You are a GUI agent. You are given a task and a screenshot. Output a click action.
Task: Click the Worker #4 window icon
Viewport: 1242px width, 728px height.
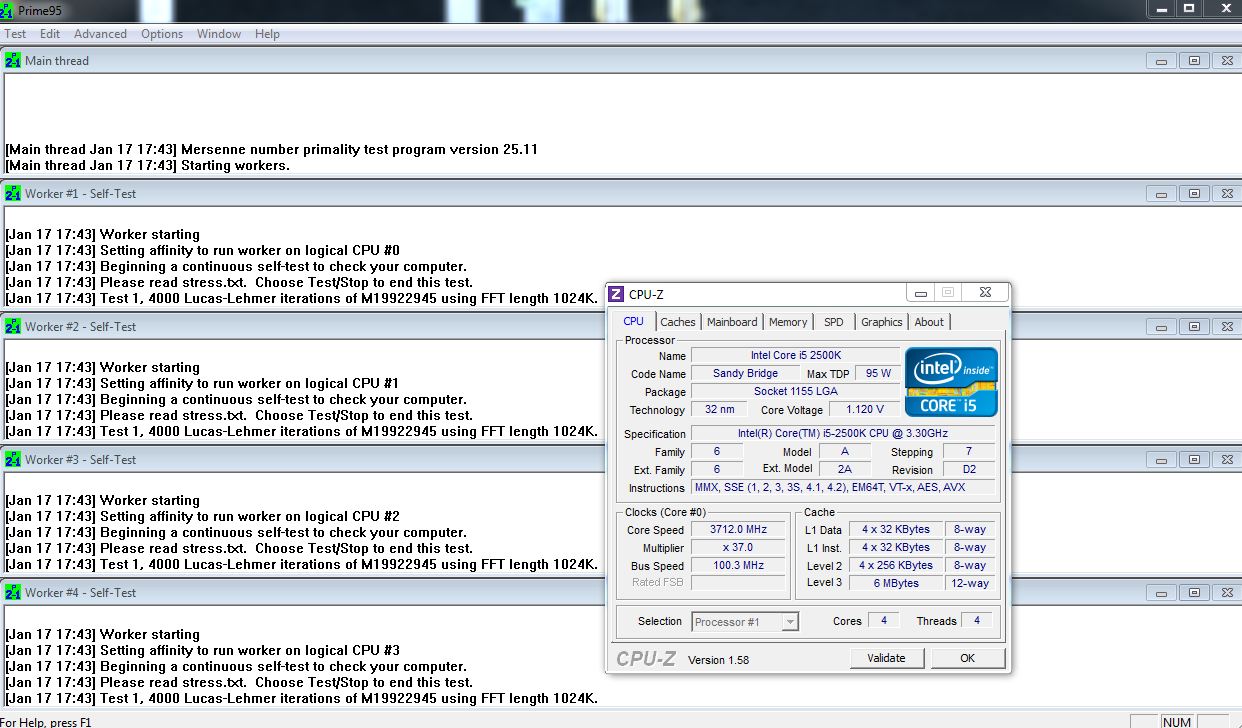coord(13,592)
